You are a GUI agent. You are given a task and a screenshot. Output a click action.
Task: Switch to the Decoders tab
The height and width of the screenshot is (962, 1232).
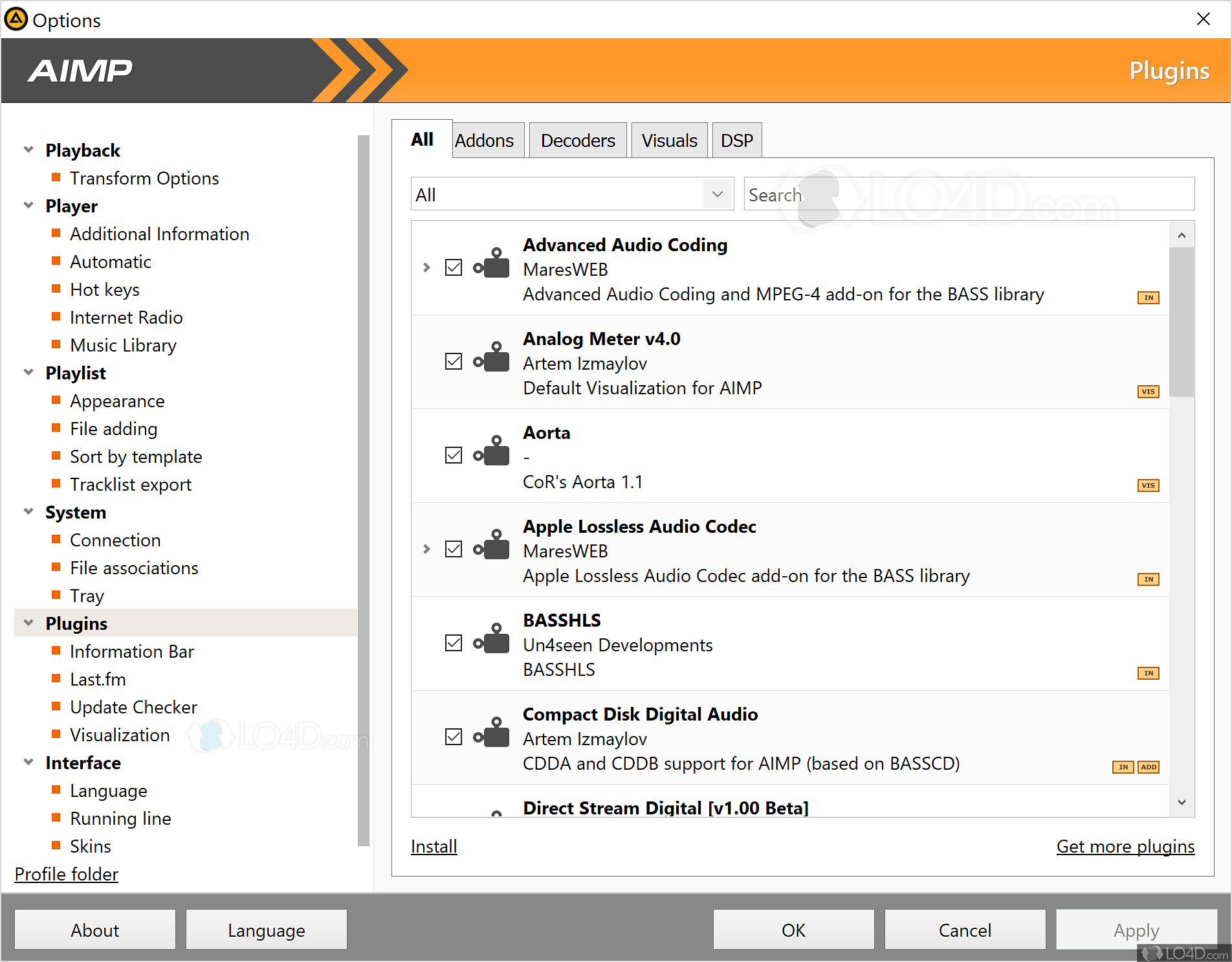point(577,140)
